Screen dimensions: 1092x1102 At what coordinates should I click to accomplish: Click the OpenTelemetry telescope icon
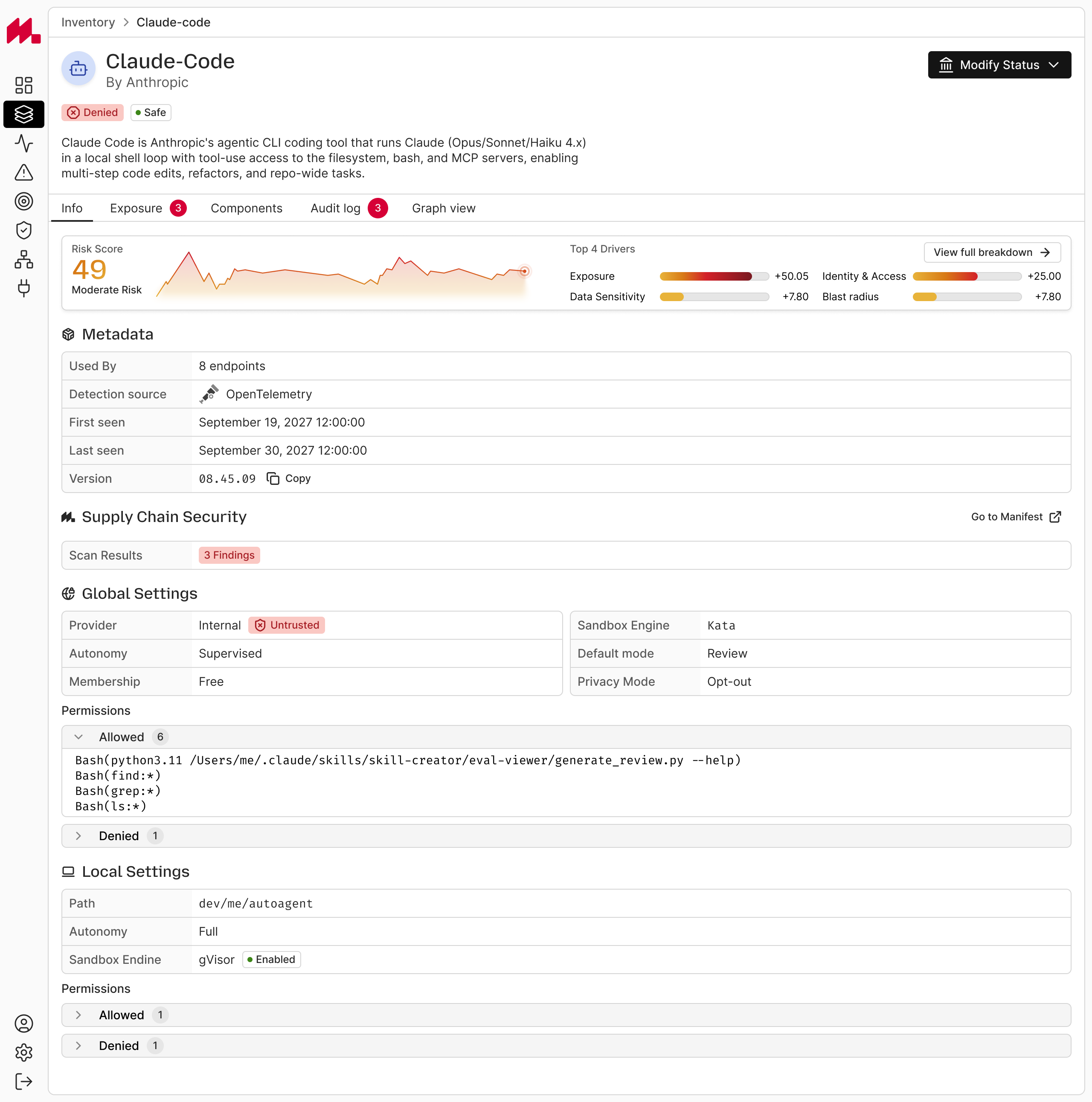click(x=209, y=394)
